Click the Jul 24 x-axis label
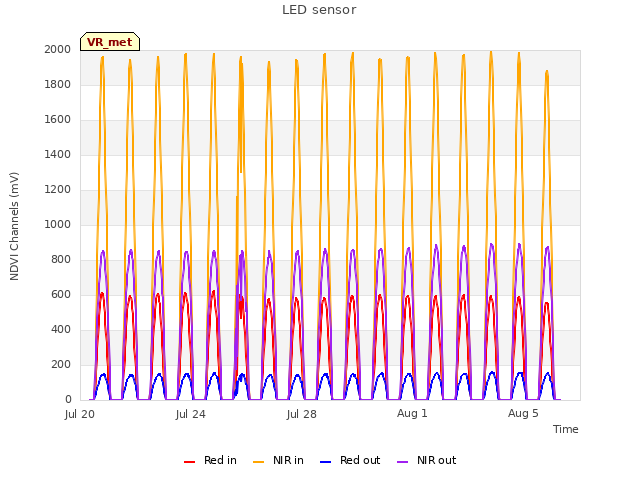Viewport: 640px width, 480px height. pyautogui.click(x=191, y=414)
